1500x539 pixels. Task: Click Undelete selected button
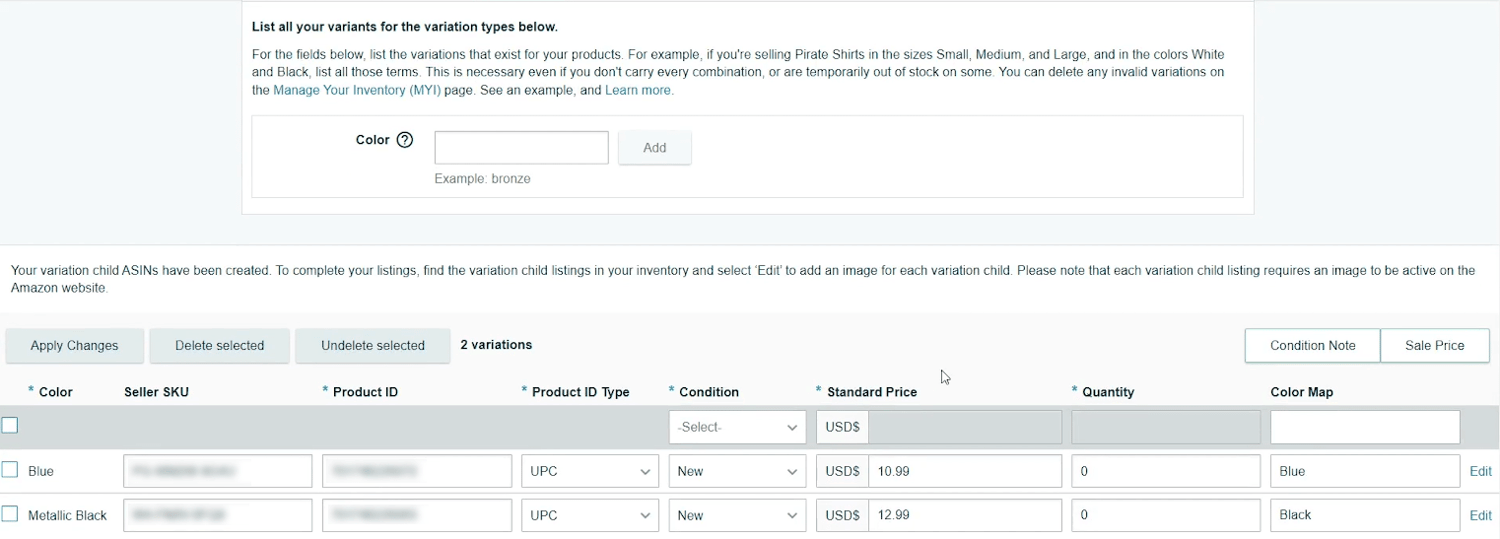[373, 345]
